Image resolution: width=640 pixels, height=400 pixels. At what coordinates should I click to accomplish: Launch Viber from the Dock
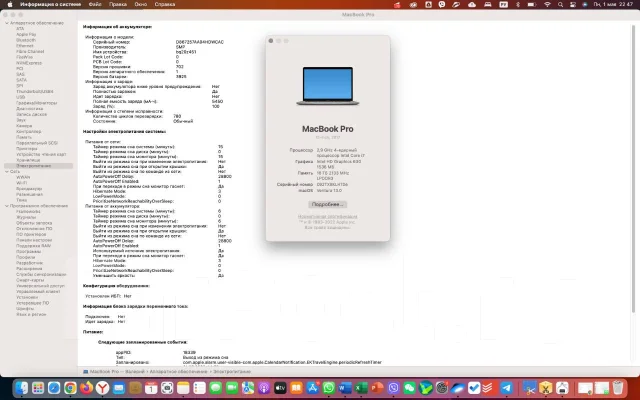point(393,387)
